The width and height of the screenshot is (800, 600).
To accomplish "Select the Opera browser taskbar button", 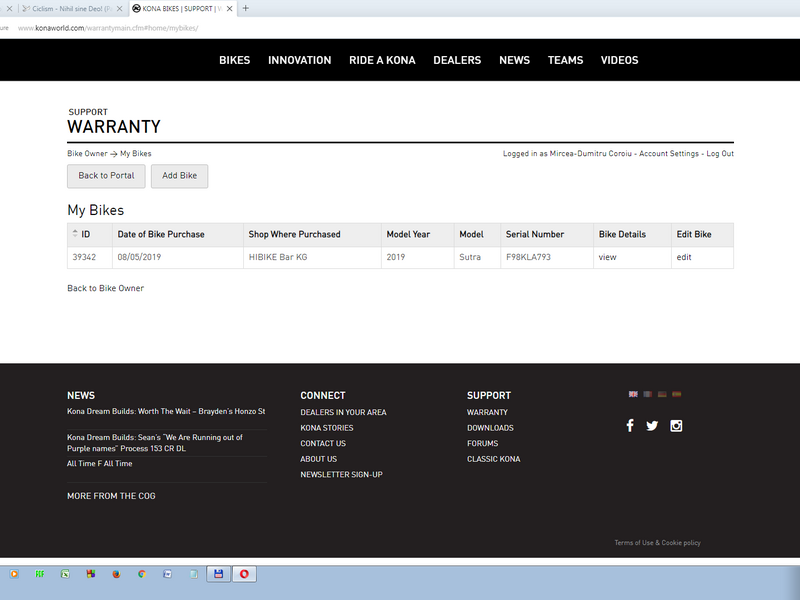I will pyautogui.click(x=244, y=574).
